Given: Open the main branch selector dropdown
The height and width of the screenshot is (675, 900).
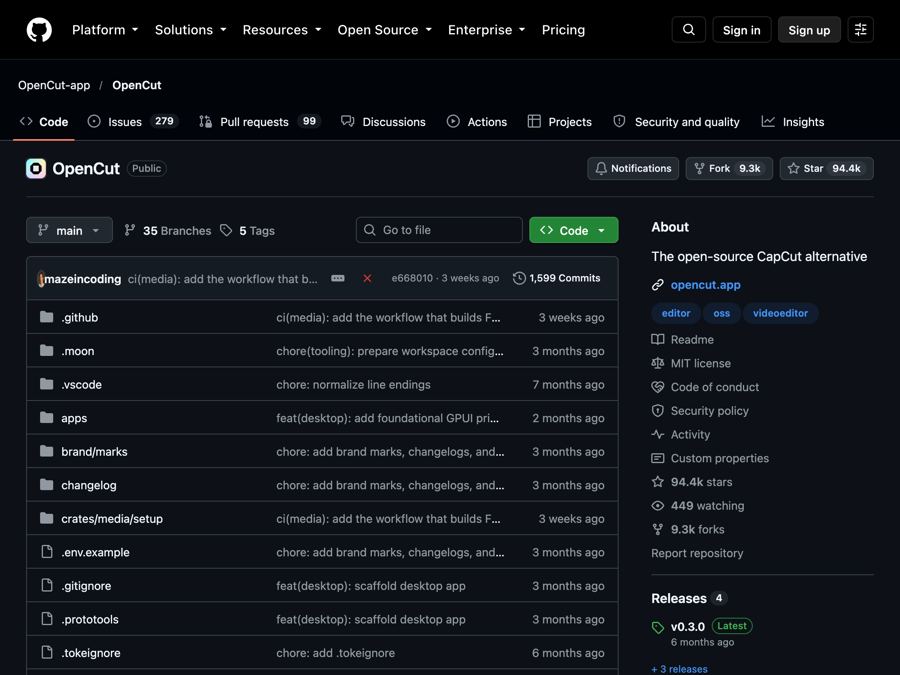Looking at the screenshot, I should [x=69, y=230].
